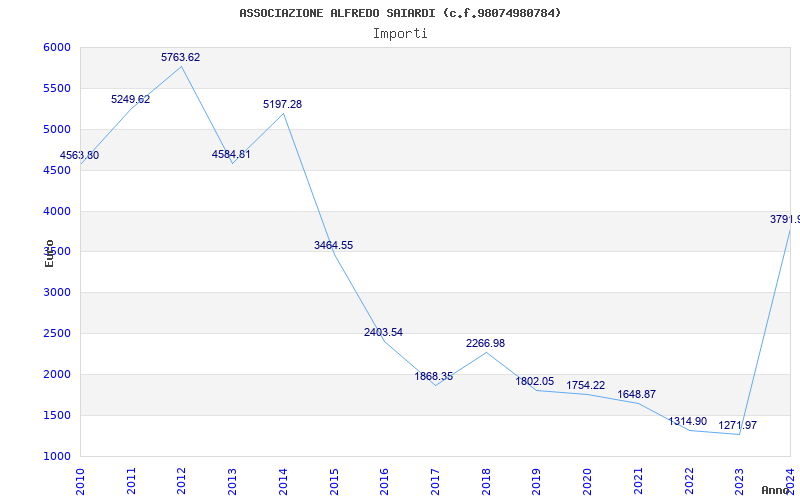
Task: Click the data label 1868.35
Action: (434, 377)
